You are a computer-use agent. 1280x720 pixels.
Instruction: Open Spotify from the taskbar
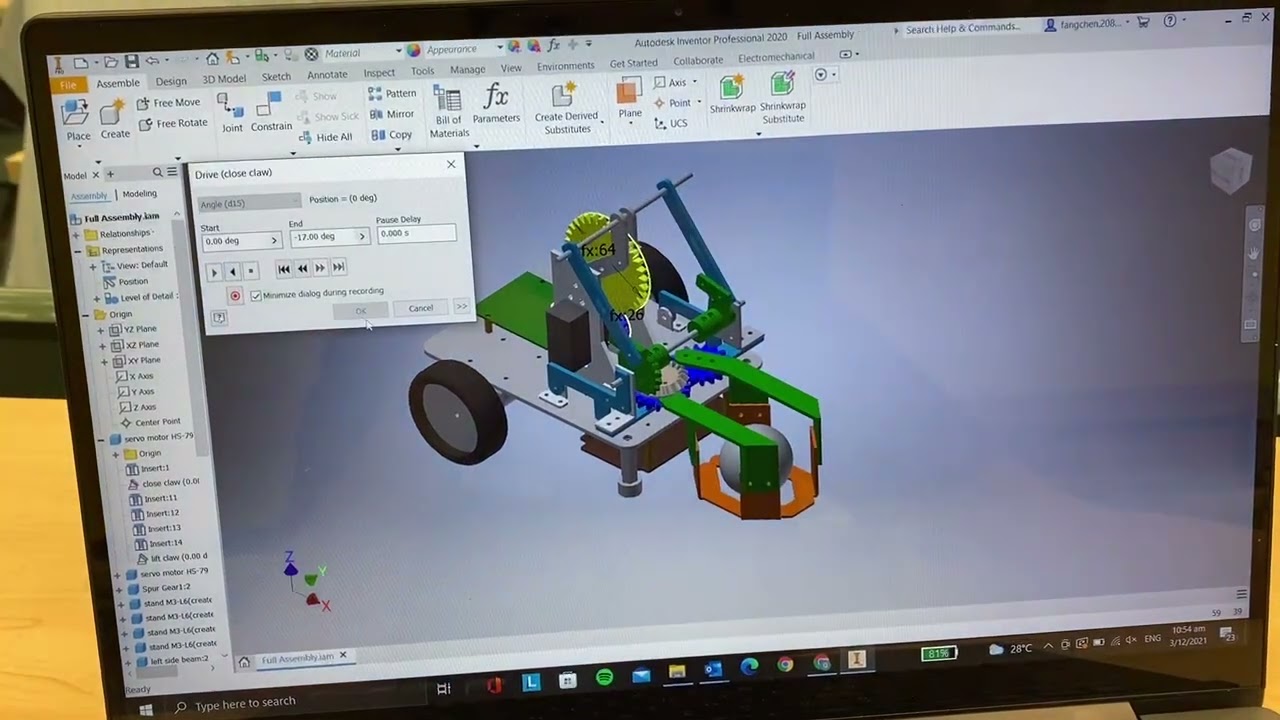pyautogui.click(x=604, y=678)
